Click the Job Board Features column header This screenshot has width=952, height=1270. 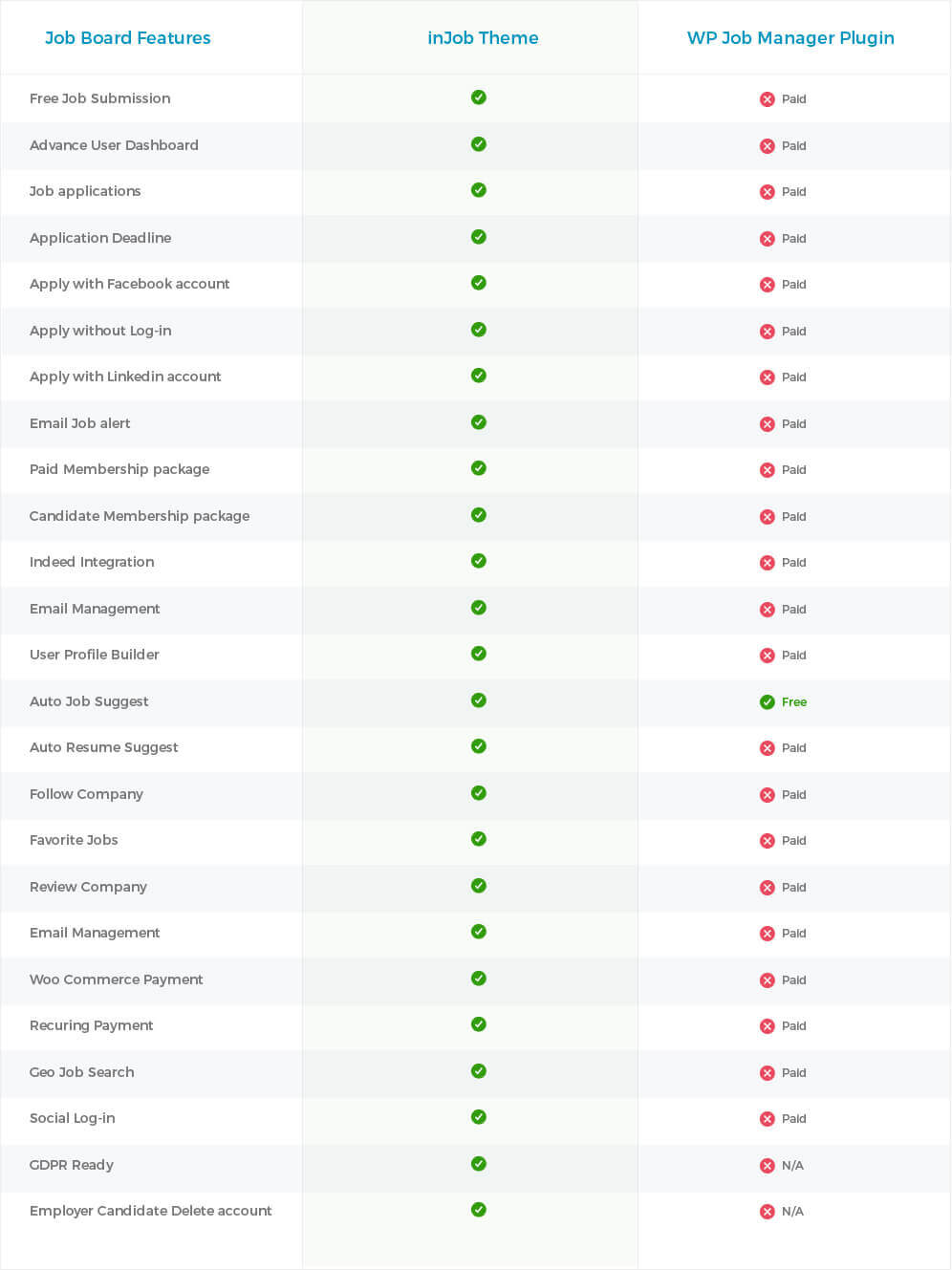[128, 38]
